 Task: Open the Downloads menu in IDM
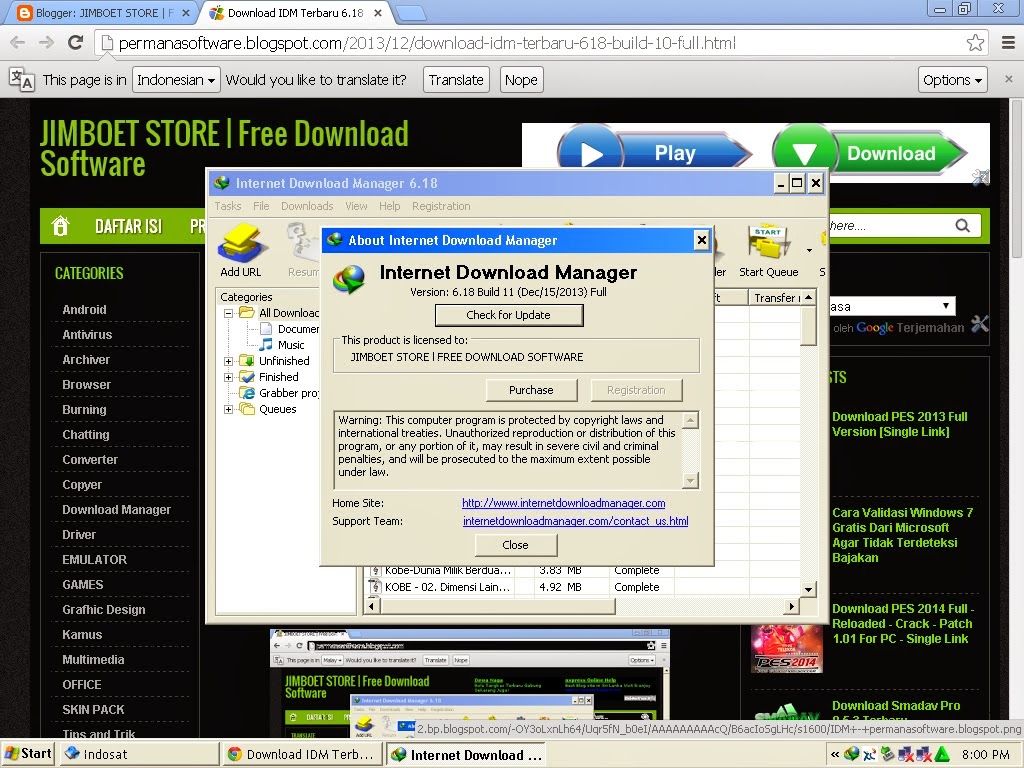[x=307, y=206]
